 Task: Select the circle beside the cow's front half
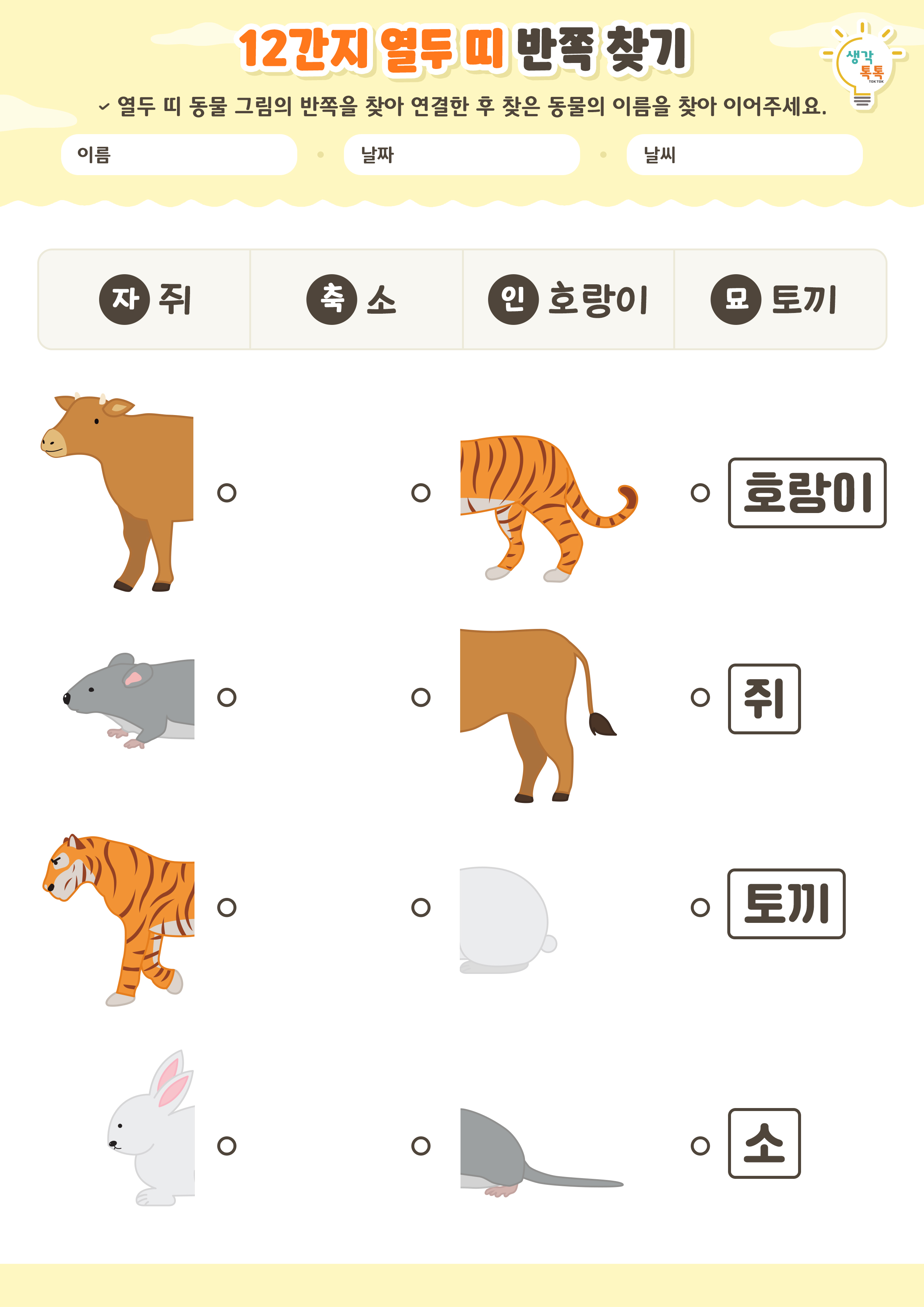pos(227,493)
